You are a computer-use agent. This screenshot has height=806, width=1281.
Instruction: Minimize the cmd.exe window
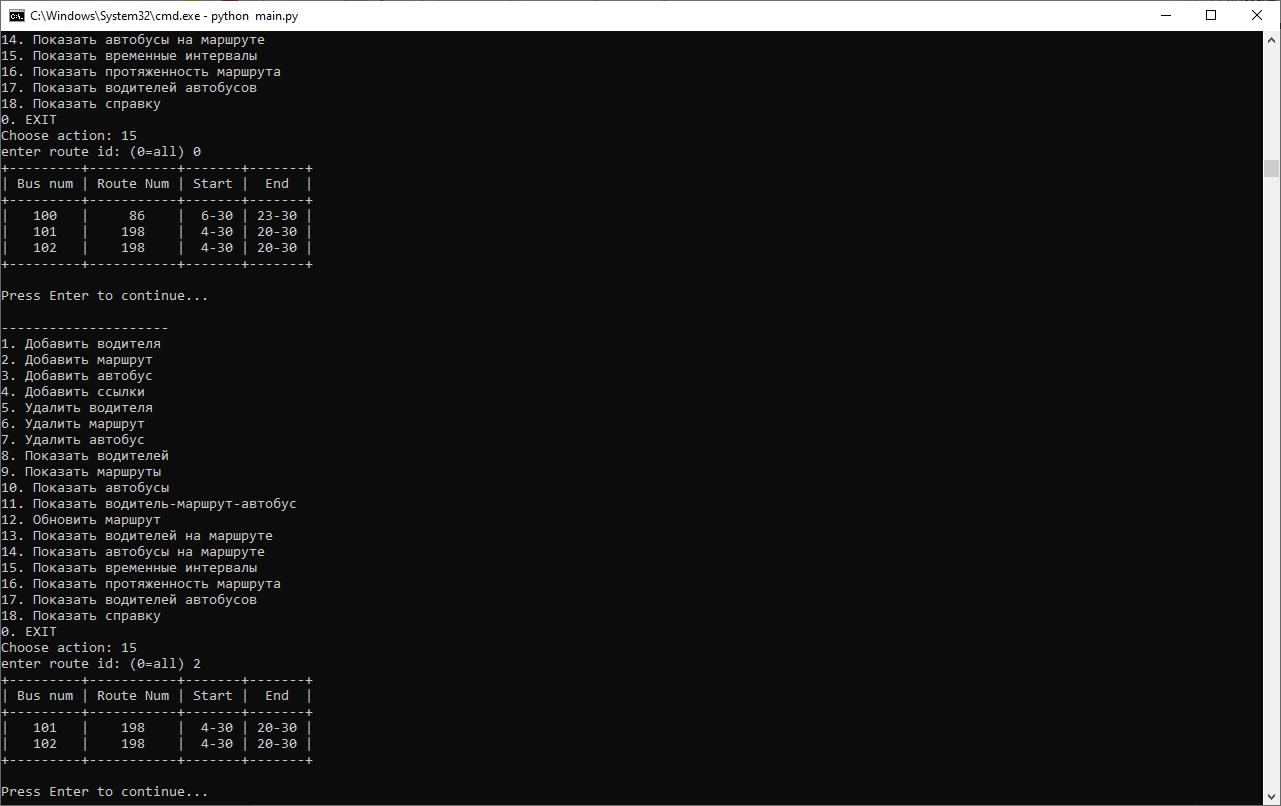coord(1165,15)
